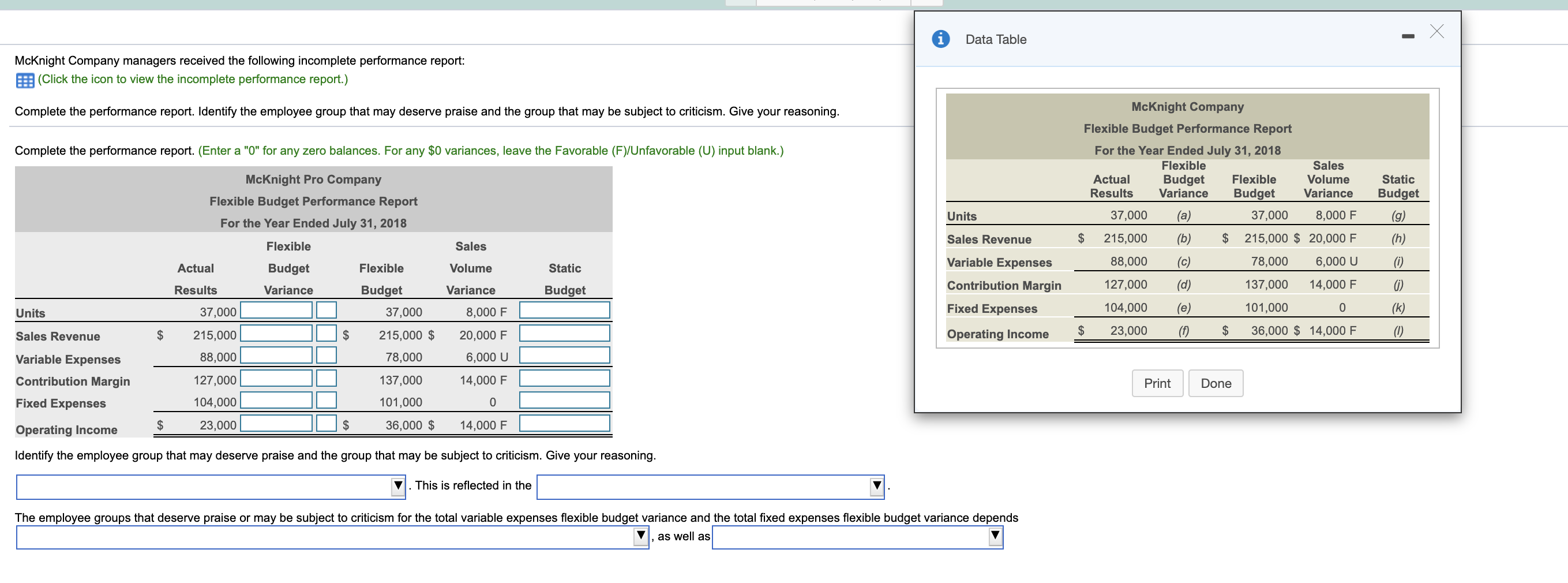Click Variable Expenses F/U small box

327,355
